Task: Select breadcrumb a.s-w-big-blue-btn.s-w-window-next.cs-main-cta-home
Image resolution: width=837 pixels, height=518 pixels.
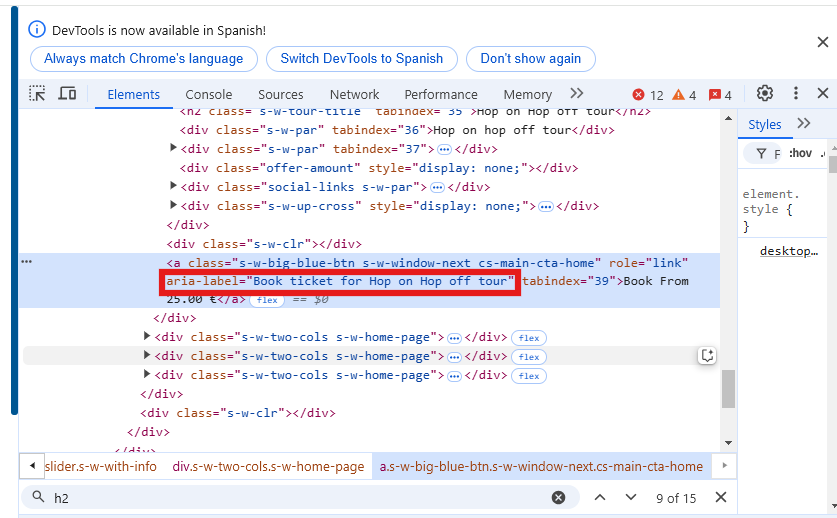Action: [x=541, y=467]
